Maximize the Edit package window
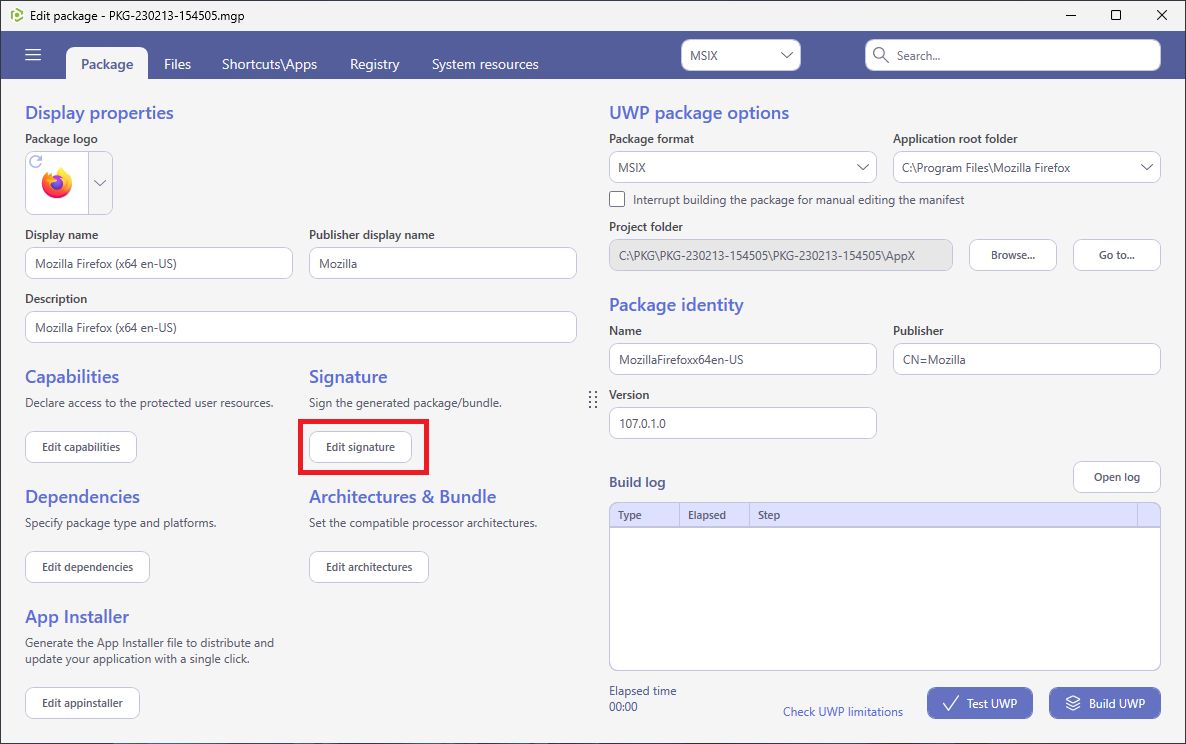This screenshot has height=744, width=1186. tap(1116, 15)
